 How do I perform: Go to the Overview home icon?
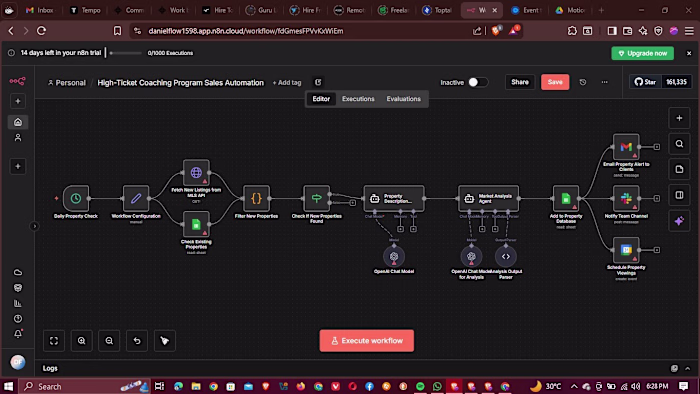18,122
